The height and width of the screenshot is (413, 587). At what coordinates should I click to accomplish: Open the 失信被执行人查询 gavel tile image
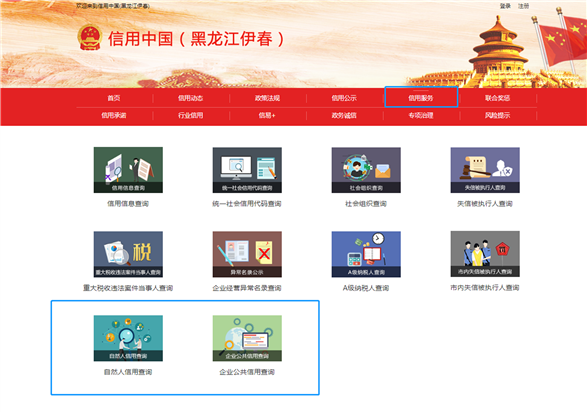click(485, 170)
